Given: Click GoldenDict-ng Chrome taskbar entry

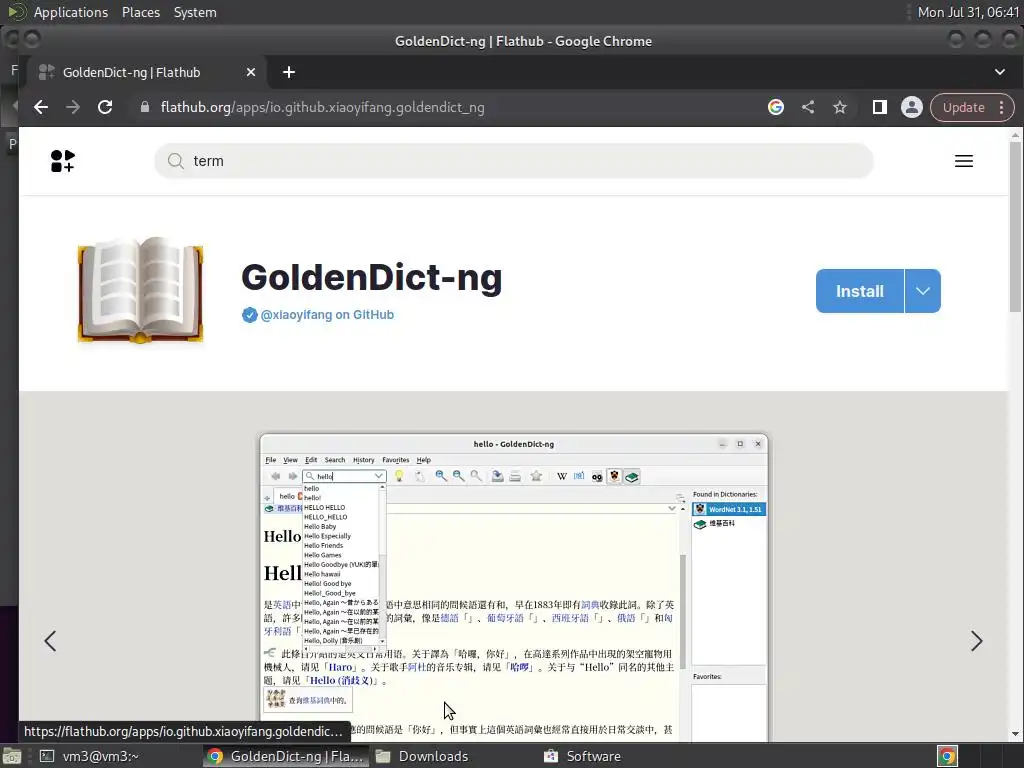Looking at the screenshot, I should [x=285, y=756].
